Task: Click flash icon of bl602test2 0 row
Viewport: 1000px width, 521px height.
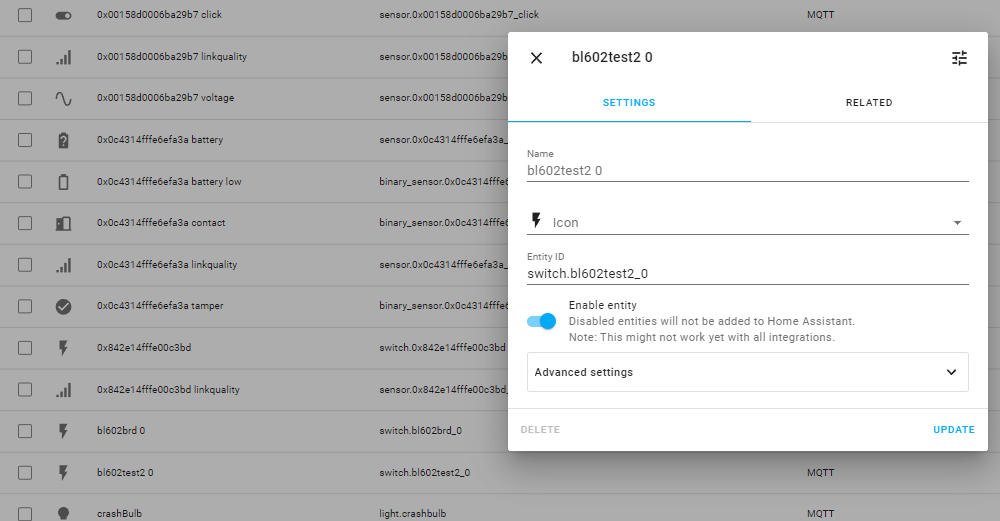Action: (63, 473)
